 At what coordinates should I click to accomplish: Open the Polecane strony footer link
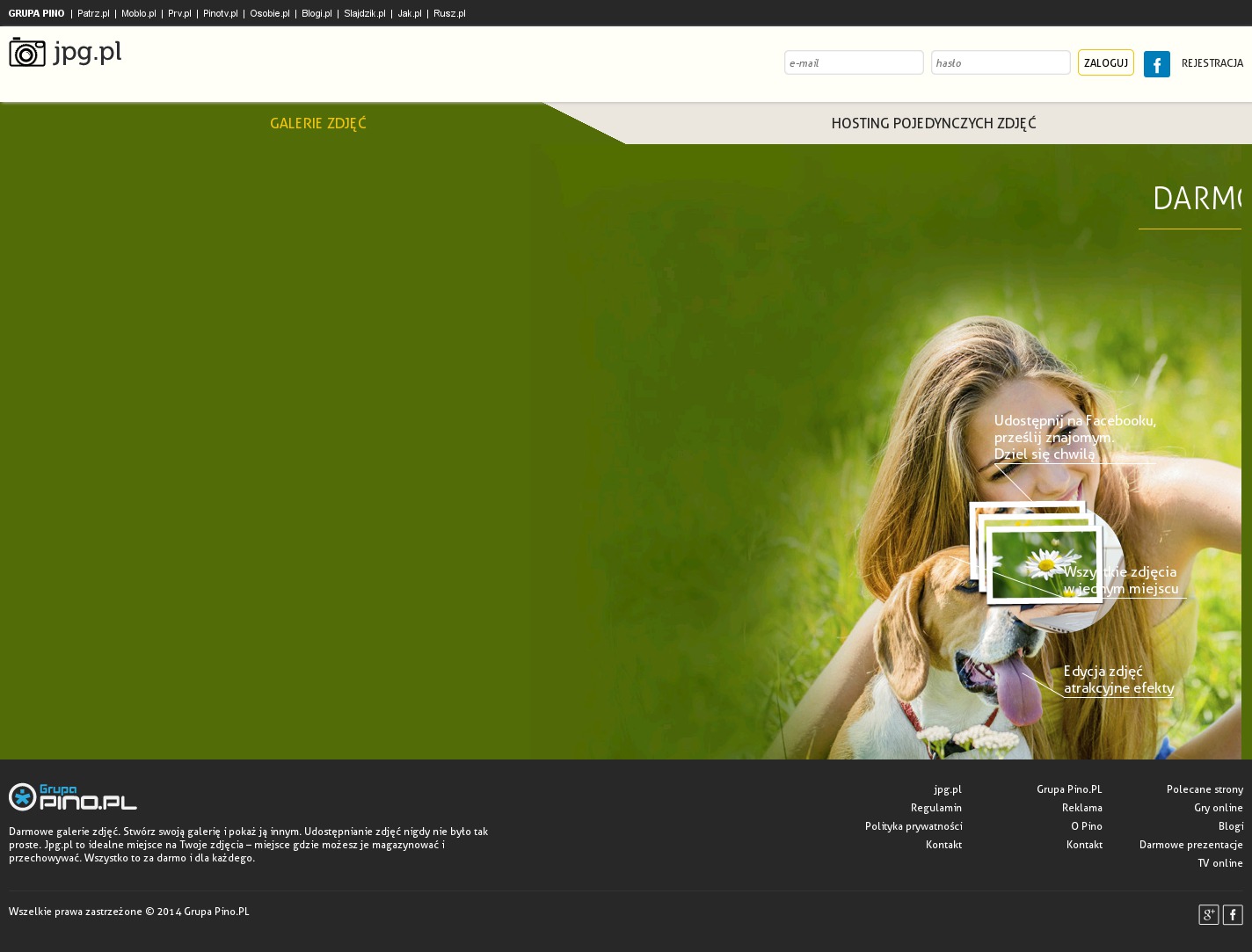(x=1205, y=789)
